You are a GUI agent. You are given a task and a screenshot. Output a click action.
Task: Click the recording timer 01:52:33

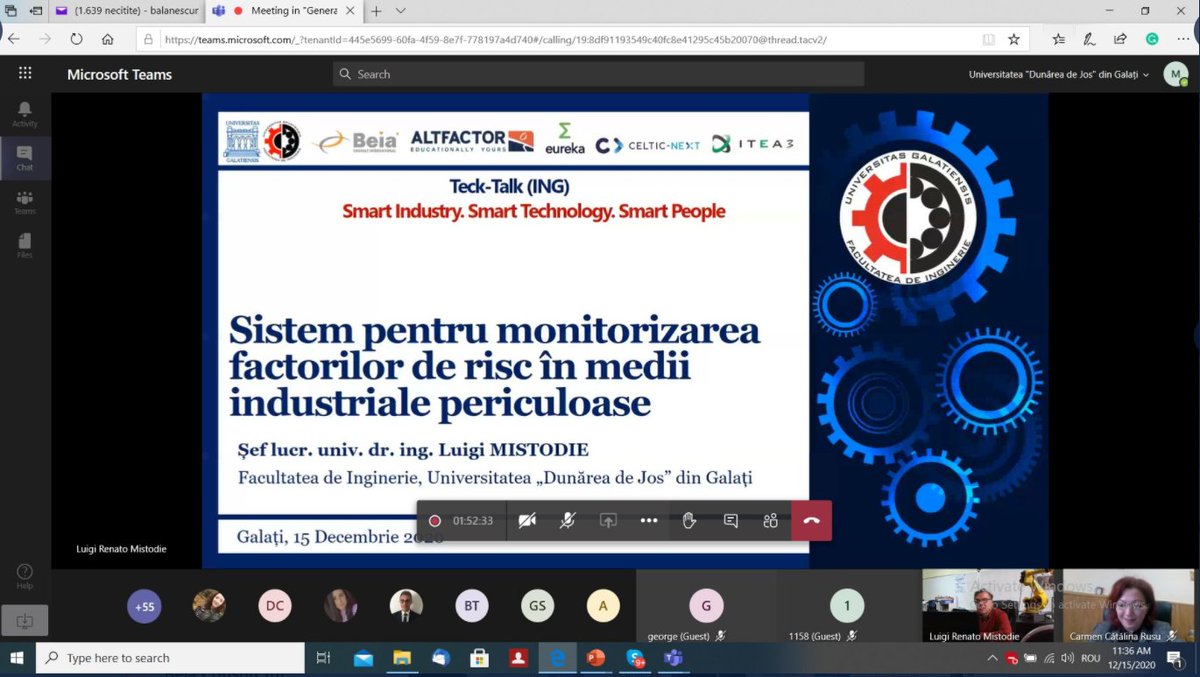coord(472,521)
